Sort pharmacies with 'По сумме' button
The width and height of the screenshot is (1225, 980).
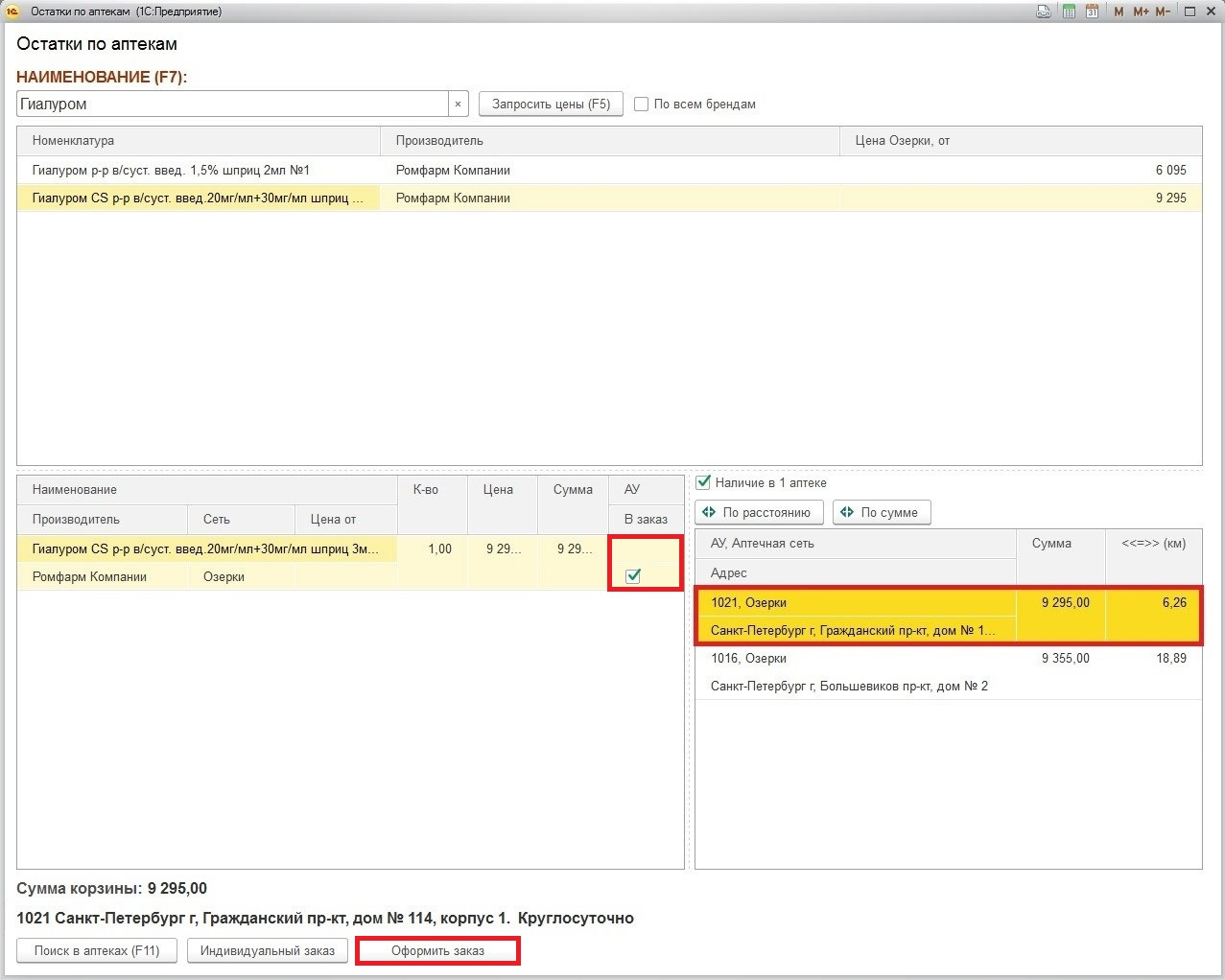881,512
